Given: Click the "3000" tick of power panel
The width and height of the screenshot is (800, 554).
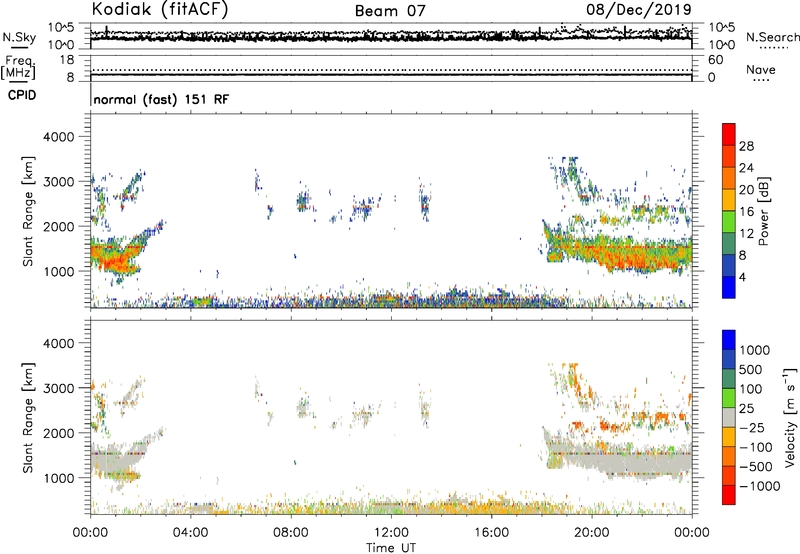Looking at the screenshot, I should [x=58, y=182].
